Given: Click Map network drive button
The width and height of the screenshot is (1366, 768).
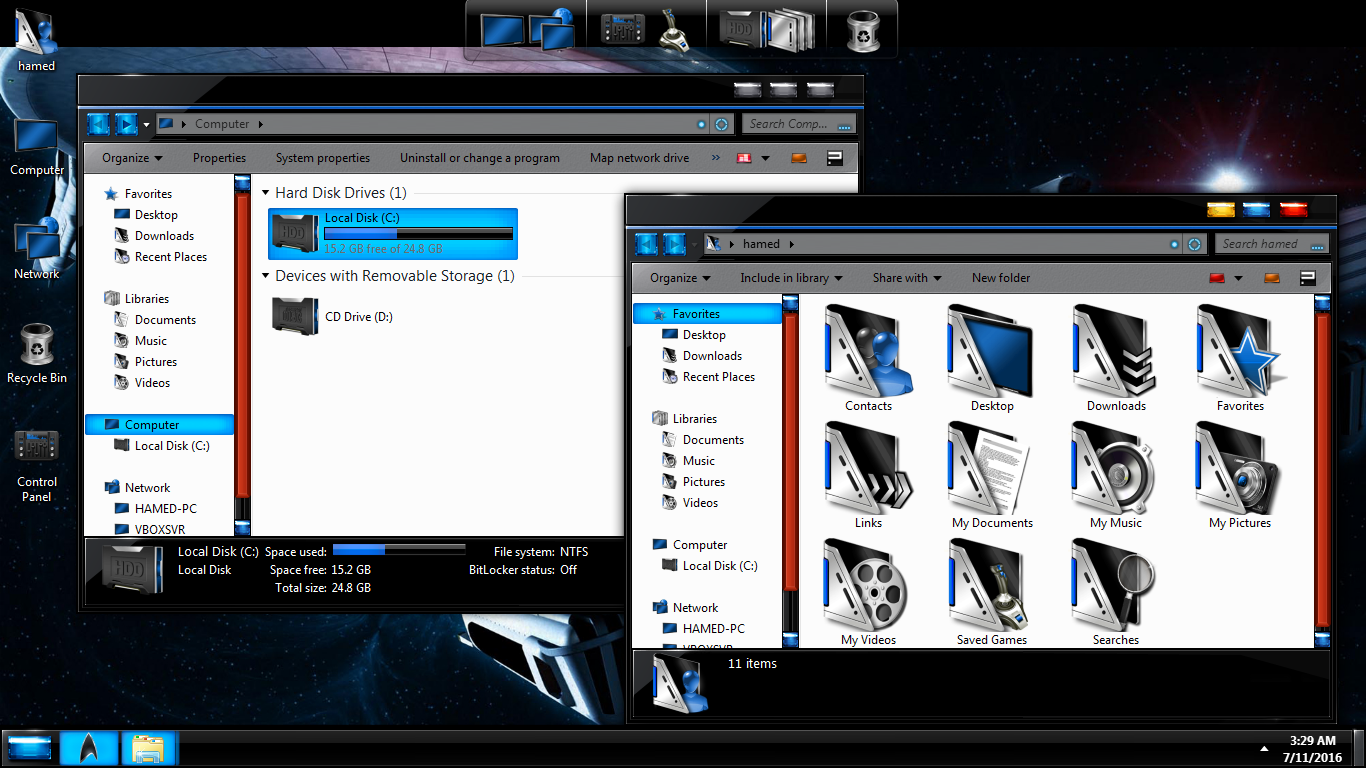Looking at the screenshot, I should pos(639,158).
